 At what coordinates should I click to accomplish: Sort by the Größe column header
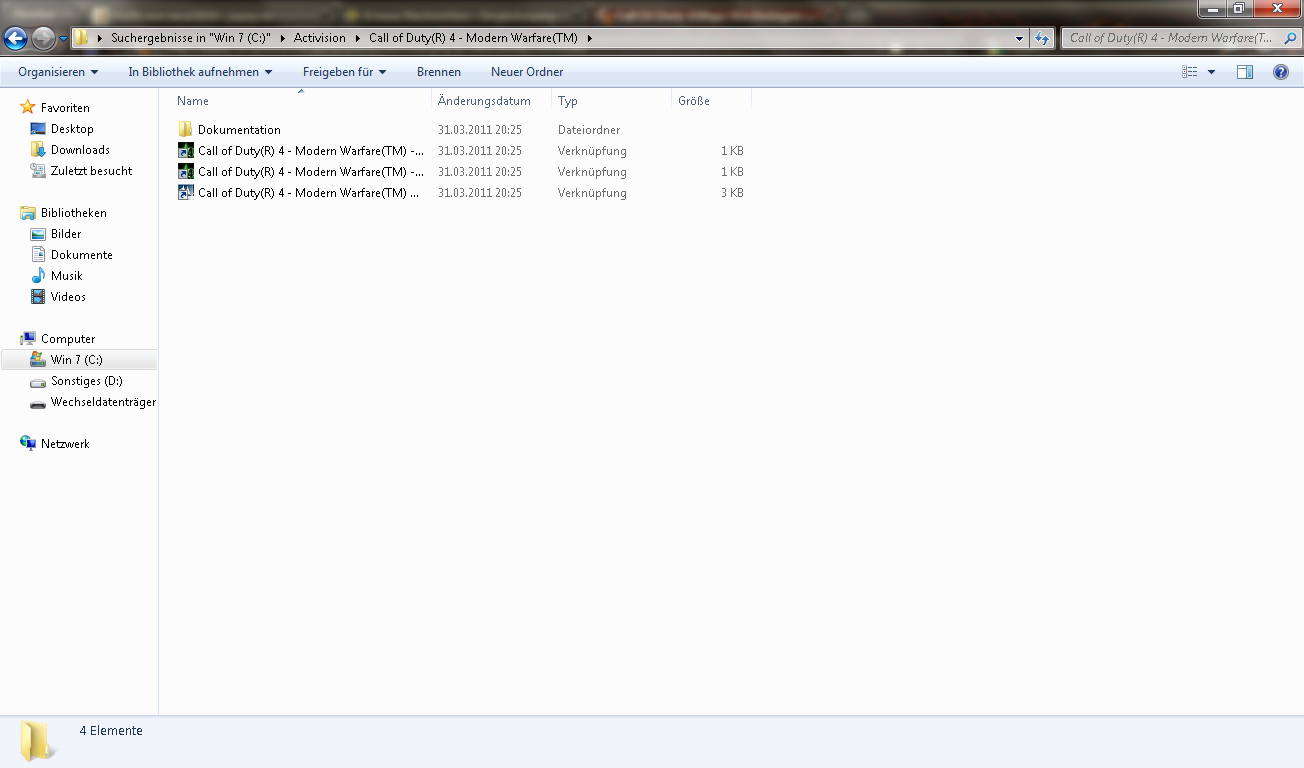tap(711, 101)
